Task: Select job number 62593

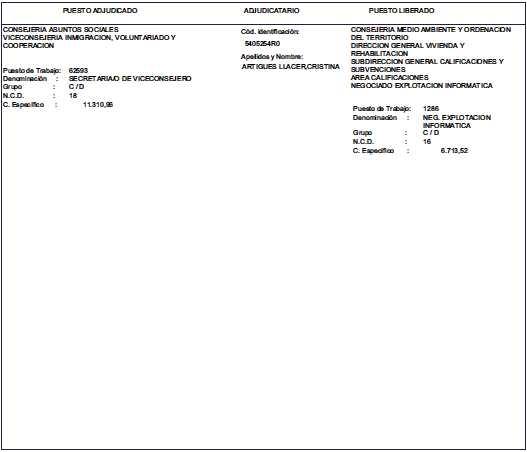Action: (x=78, y=71)
